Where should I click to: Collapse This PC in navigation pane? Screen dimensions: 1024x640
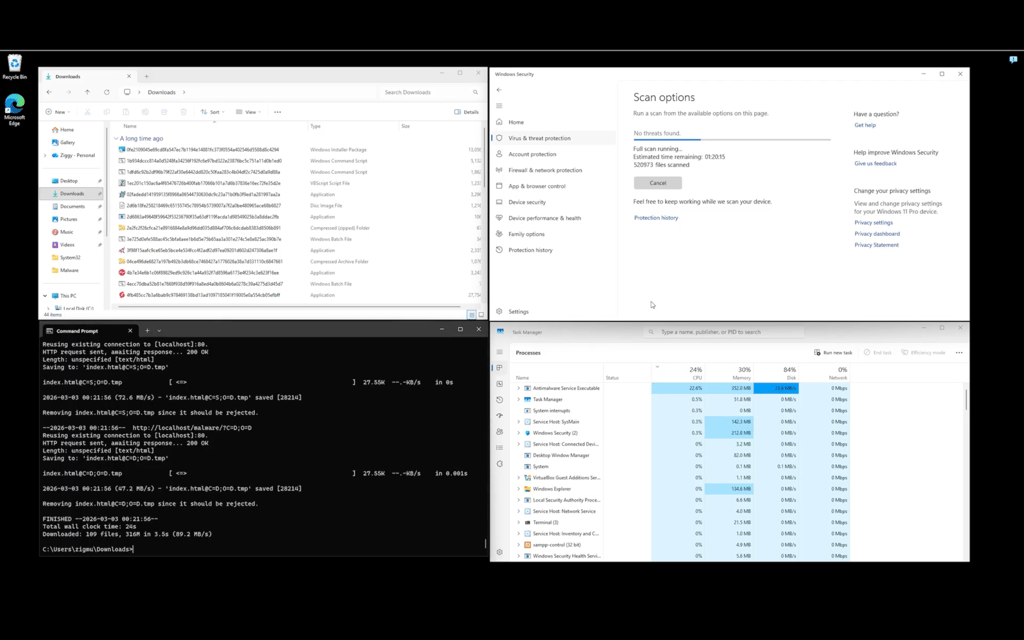[x=45, y=296]
